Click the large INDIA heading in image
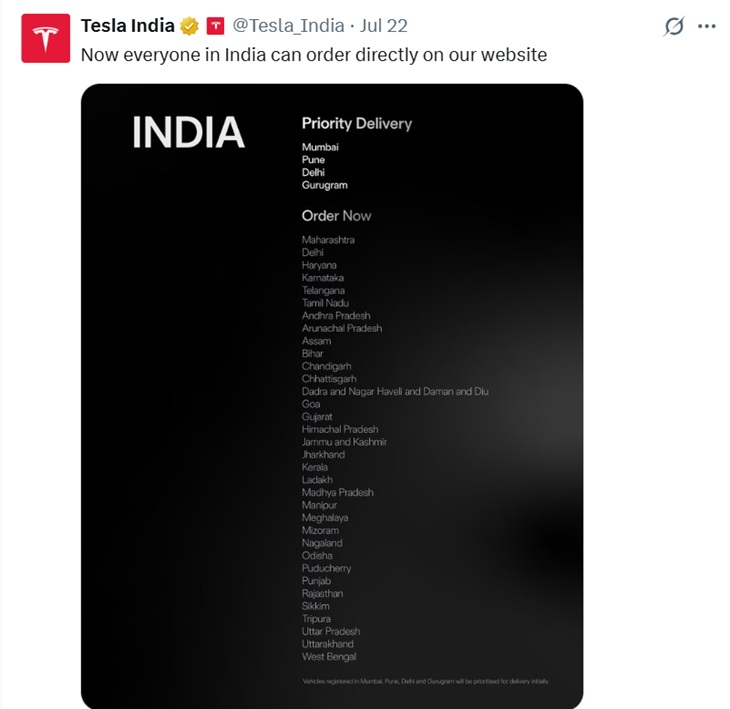 click(x=189, y=133)
